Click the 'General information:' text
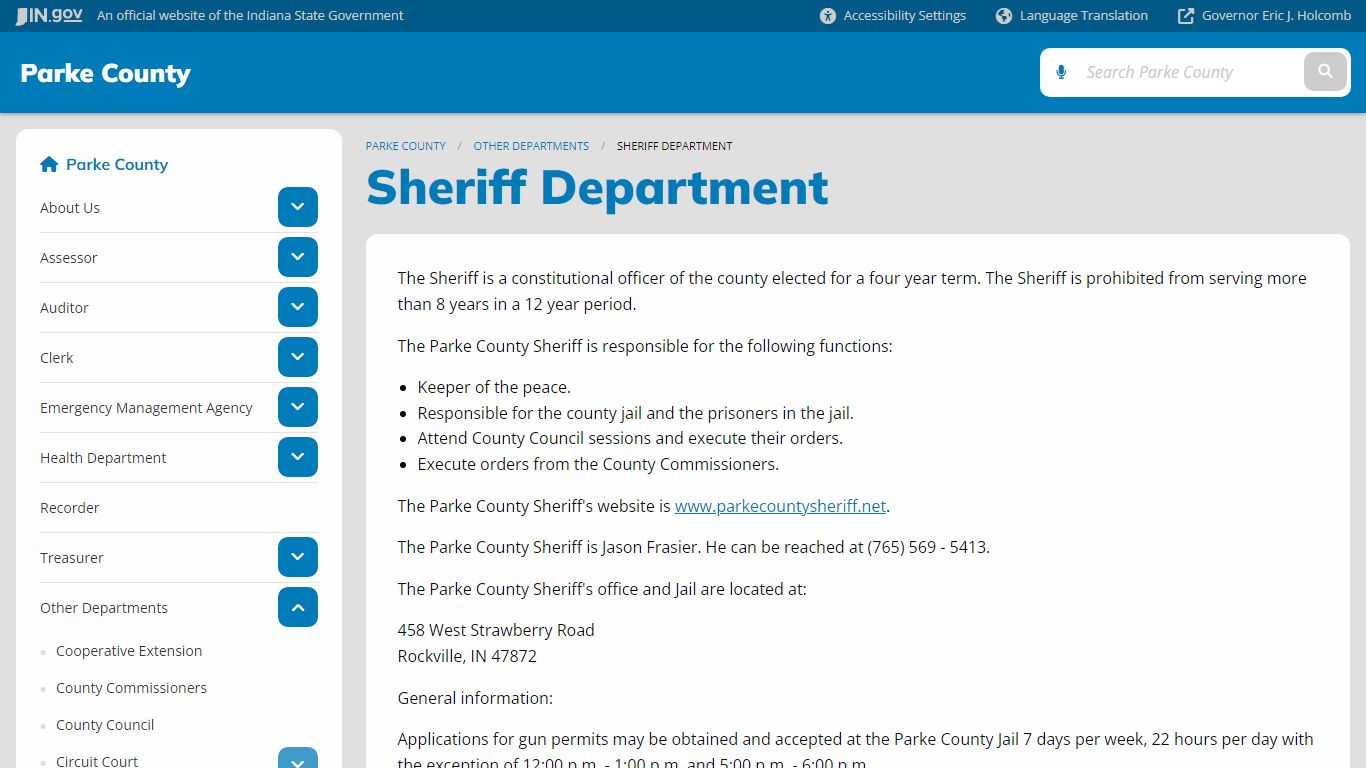The width and height of the screenshot is (1366, 768). pos(475,698)
